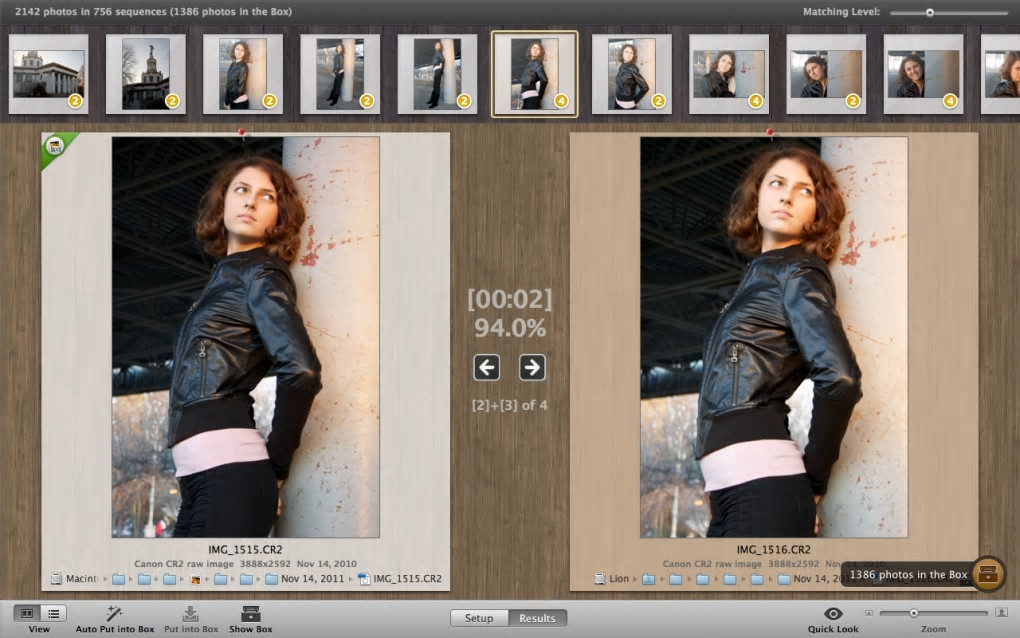The width and height of the screenshot is (1020, 638).
Task: Go to previous pair with left arrow
Action: coord(487,367)
